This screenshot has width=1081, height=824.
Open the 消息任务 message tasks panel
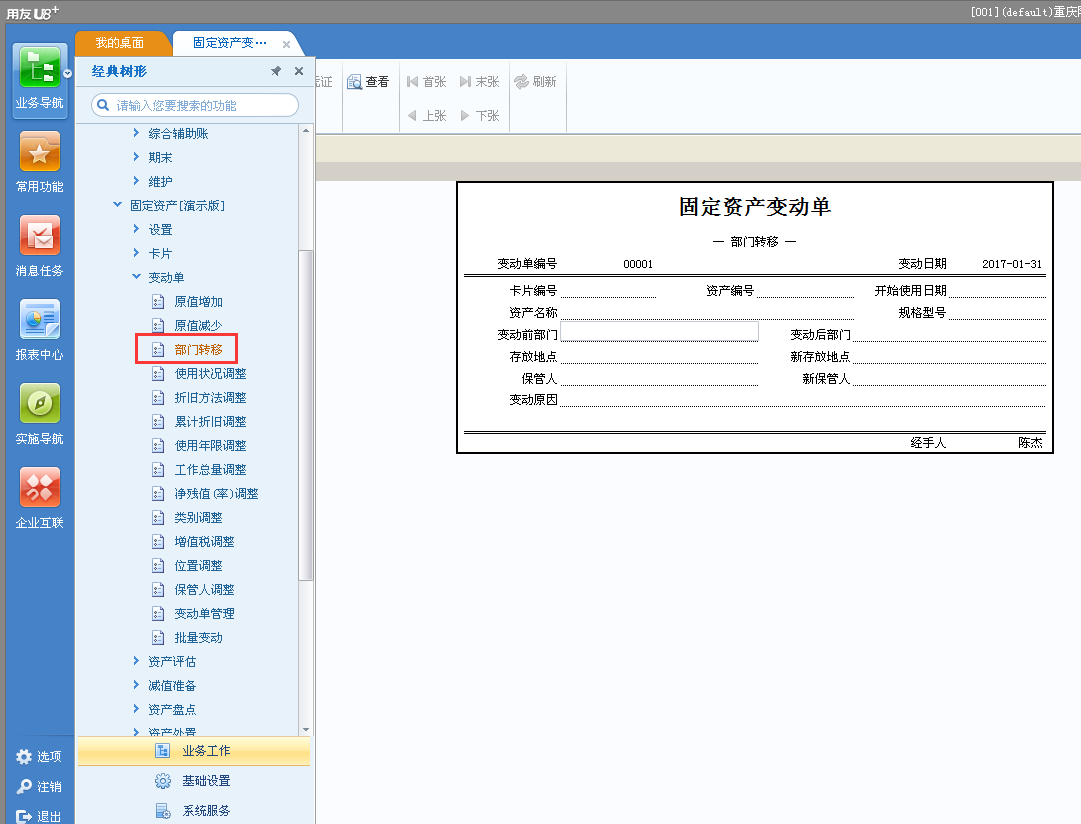[x=39, y=245]
